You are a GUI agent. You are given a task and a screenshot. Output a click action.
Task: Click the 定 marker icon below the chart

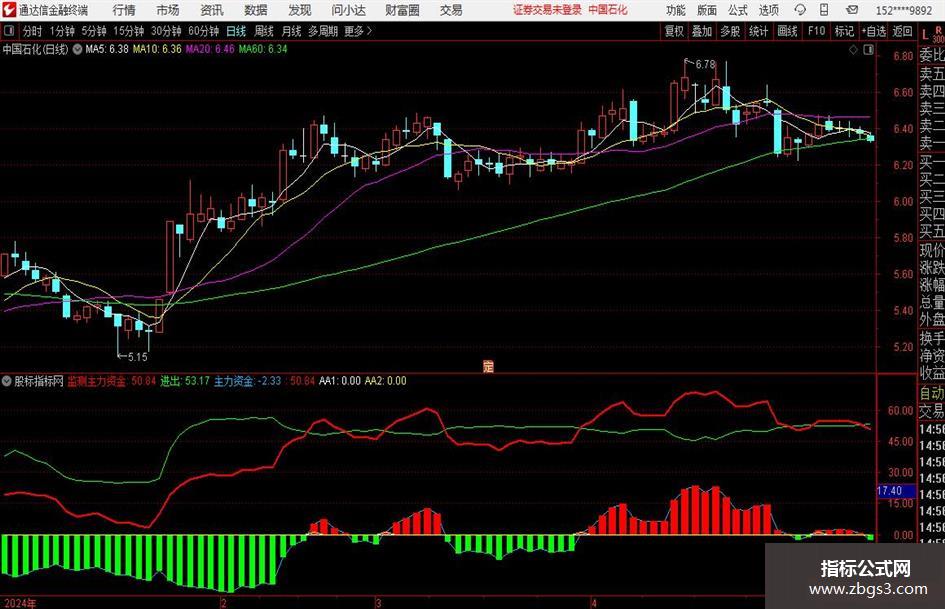[x=488, y=366]
